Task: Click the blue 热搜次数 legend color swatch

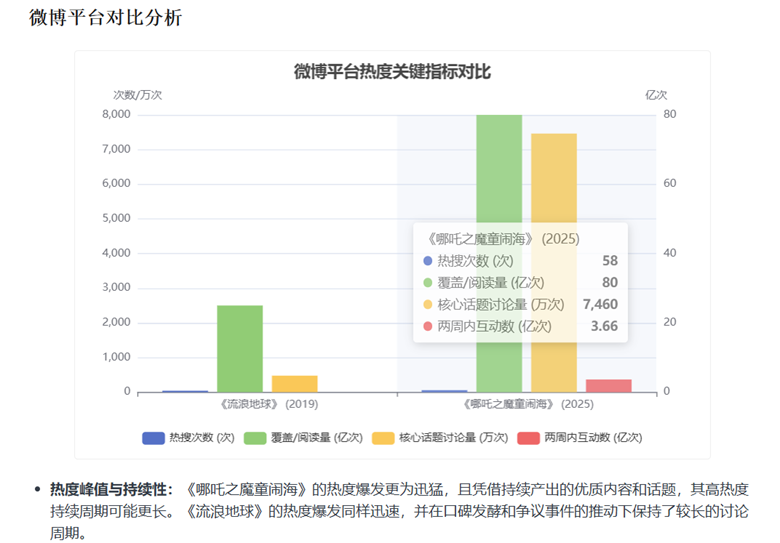Action: click(x=153, y=438)
